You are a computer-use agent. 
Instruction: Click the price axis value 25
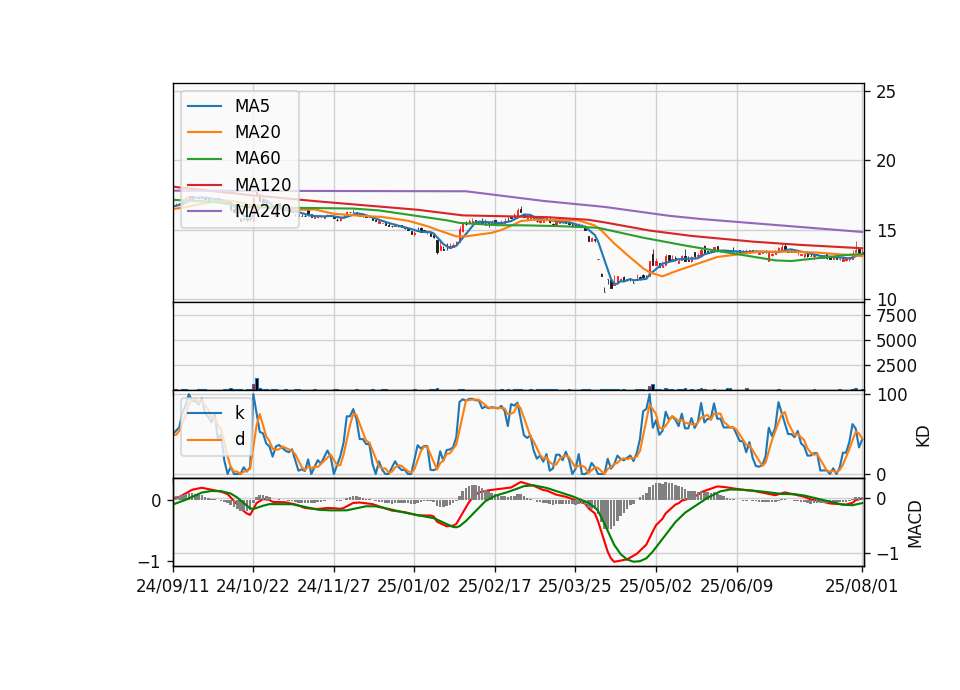tap(885, 92)
